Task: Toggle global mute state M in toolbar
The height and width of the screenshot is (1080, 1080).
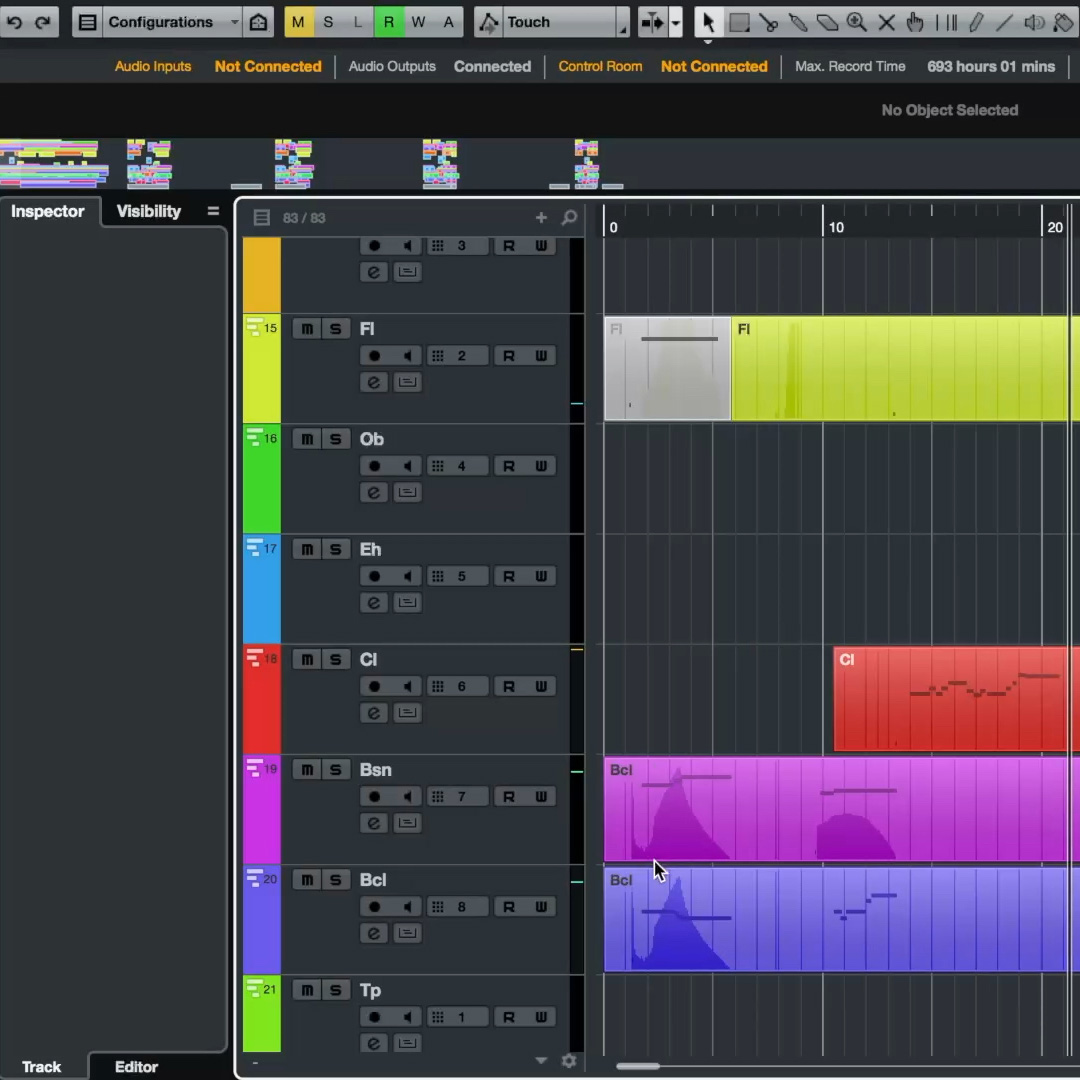Action: 298,22
